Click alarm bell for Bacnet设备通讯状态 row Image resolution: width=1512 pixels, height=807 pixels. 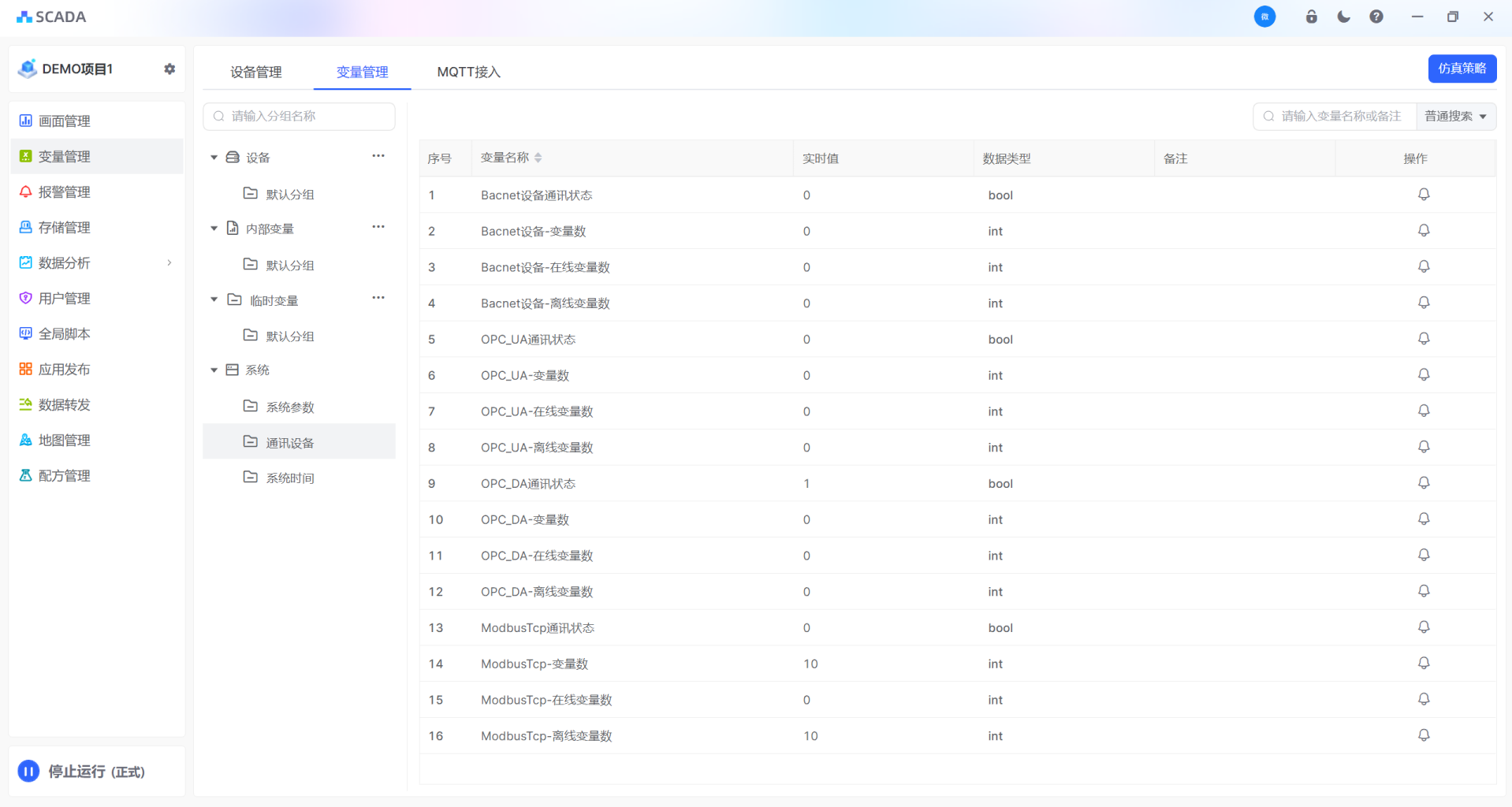point(1423,195)
